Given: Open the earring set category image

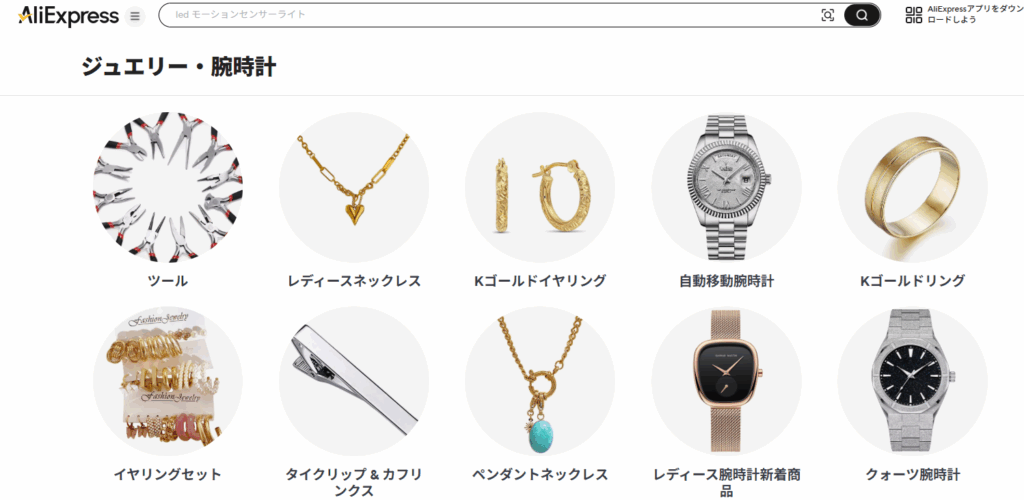Looking at the screenshot, I should click(x=168, y=381).
